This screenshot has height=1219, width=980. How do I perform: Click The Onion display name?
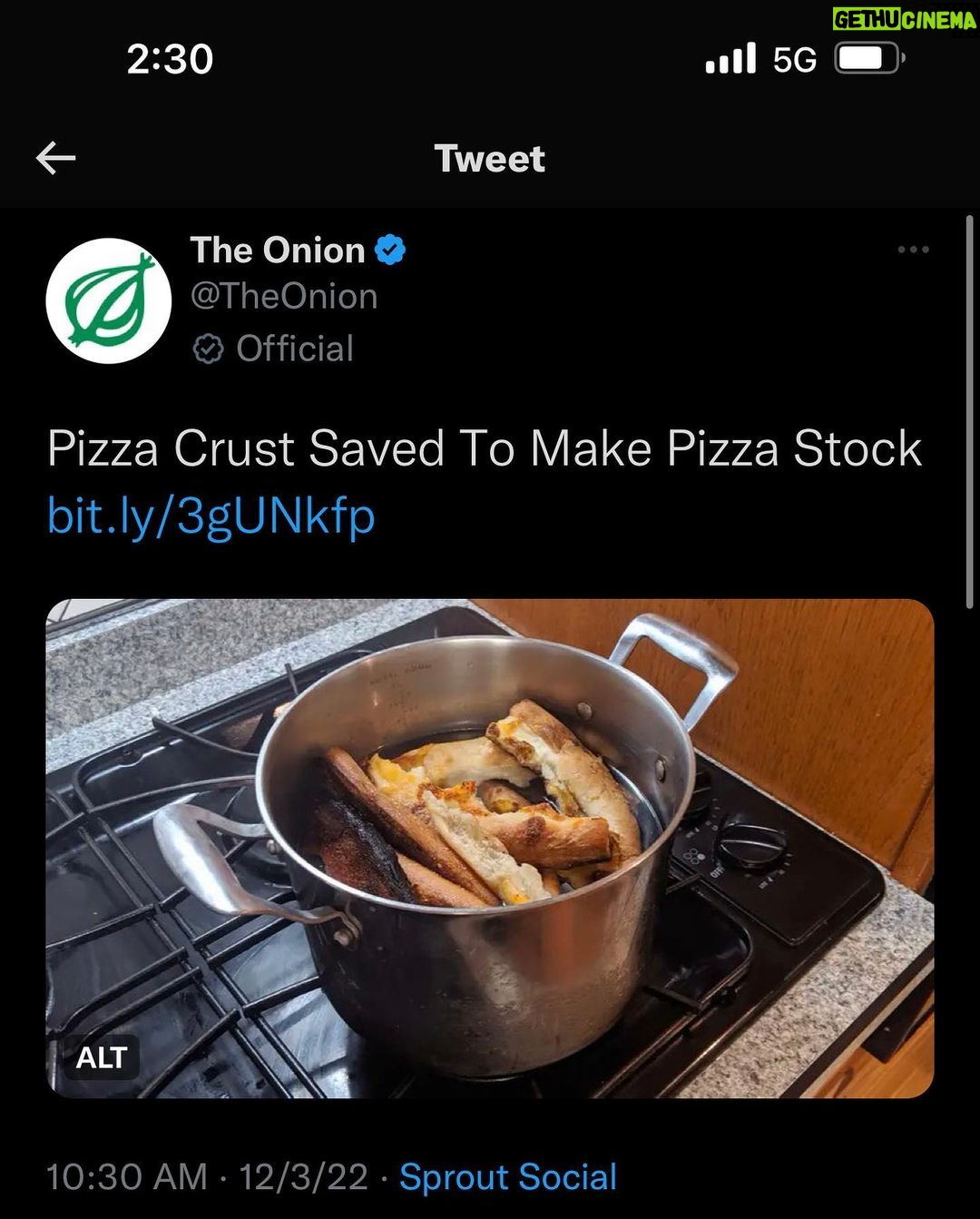[x=278, y=250]
